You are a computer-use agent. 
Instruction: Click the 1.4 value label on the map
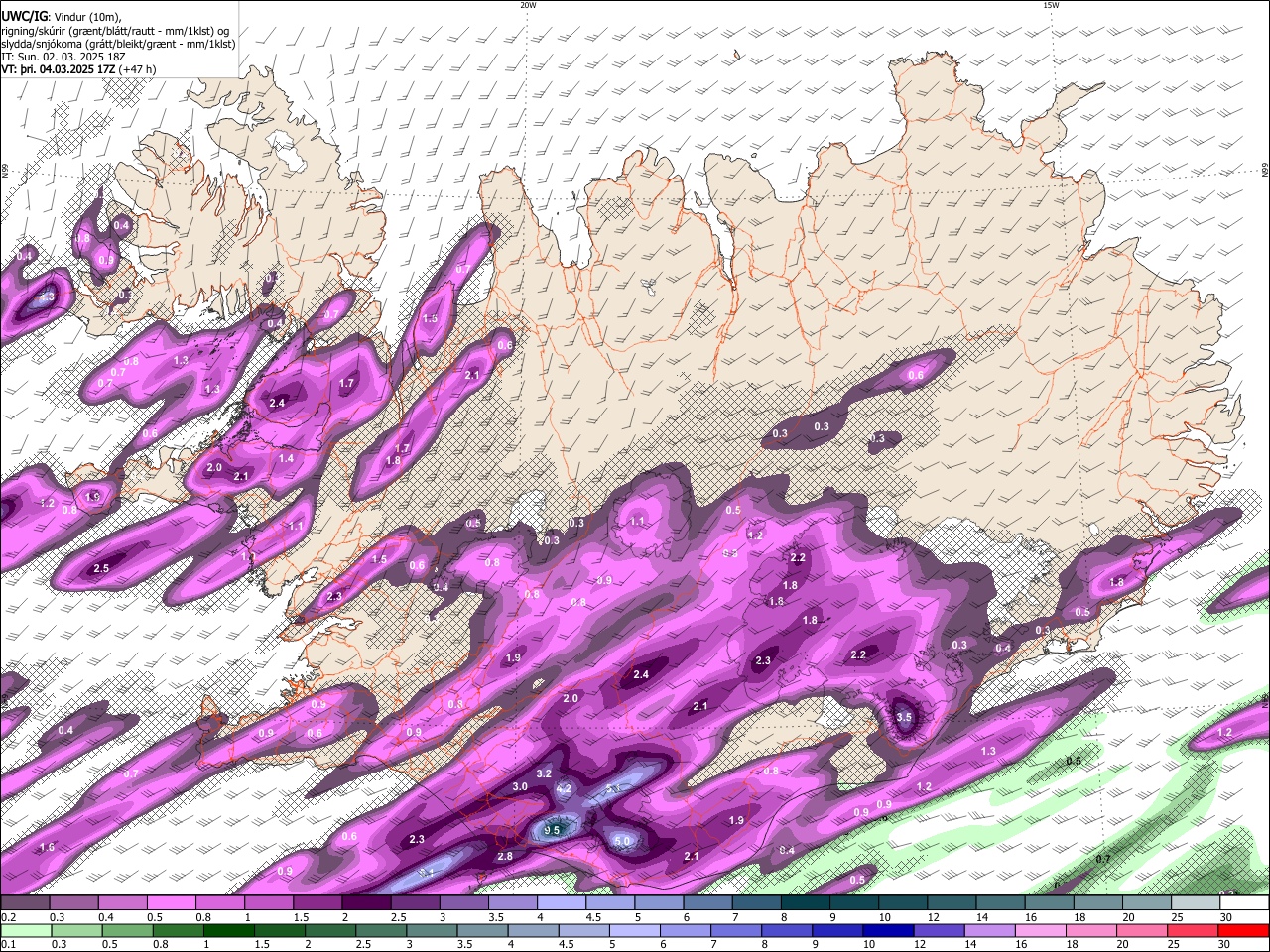pyautogui.click(x=286, y=459)
